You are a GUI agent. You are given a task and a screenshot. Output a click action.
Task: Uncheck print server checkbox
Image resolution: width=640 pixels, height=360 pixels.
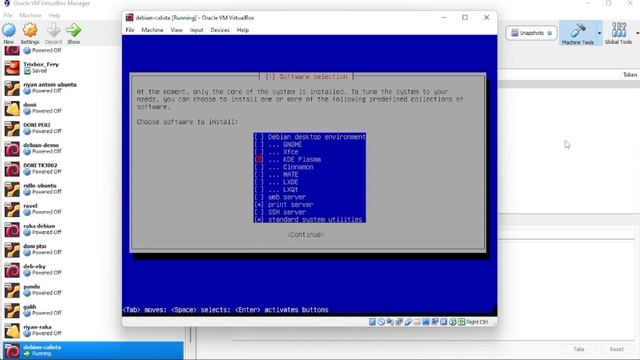tap(259, 205)
